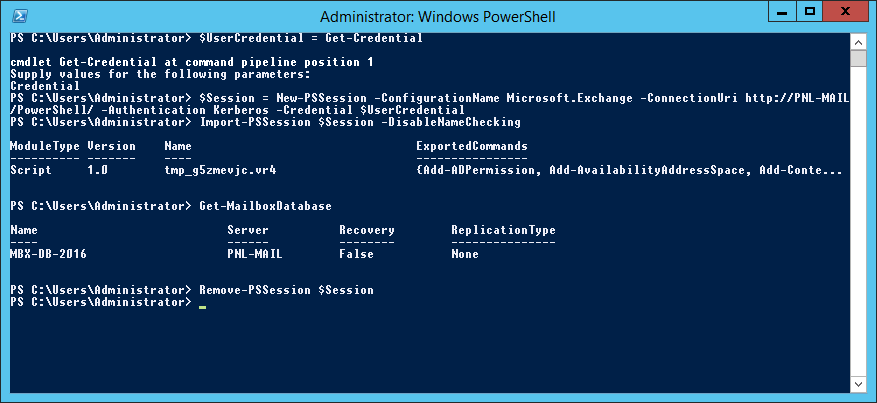
Task: Click the Remove-PSSession $Session command line
Action: [286, 290]
